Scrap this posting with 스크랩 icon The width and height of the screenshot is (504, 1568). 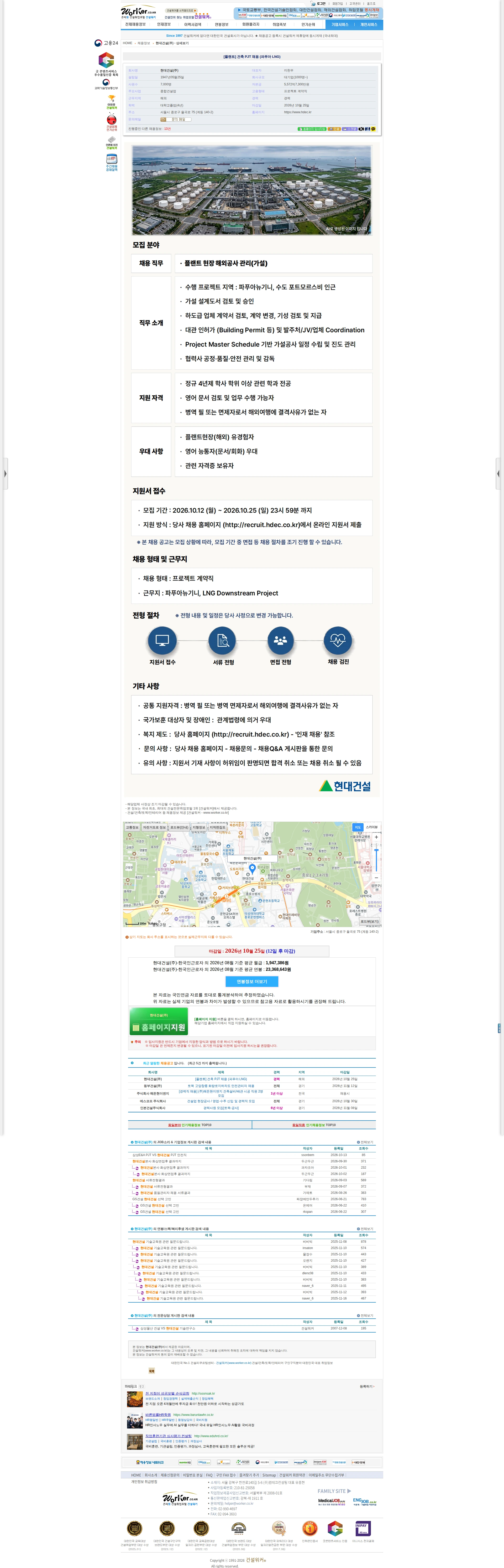(350, 129)
